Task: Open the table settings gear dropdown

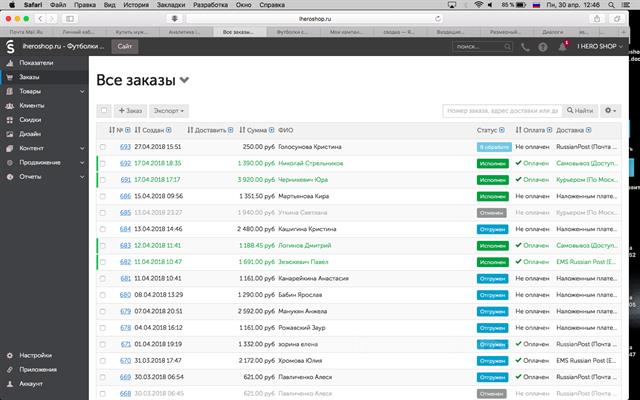Action: (x=610, y=111)
